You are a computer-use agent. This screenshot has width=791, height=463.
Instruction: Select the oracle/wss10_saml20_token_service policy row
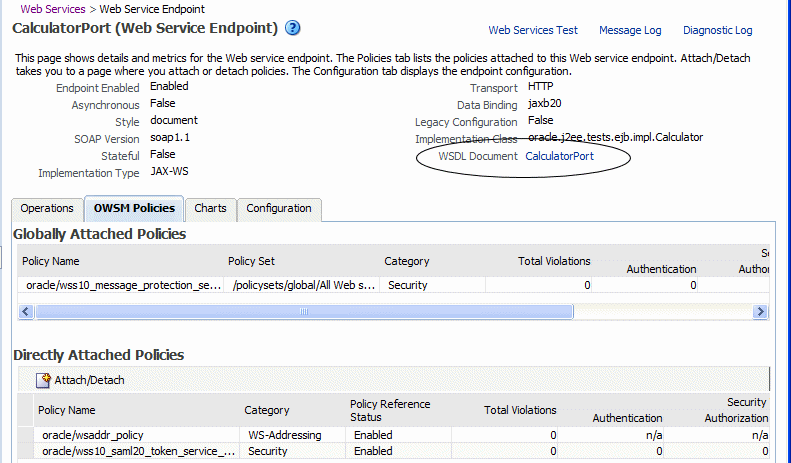(x=138, y=451)
